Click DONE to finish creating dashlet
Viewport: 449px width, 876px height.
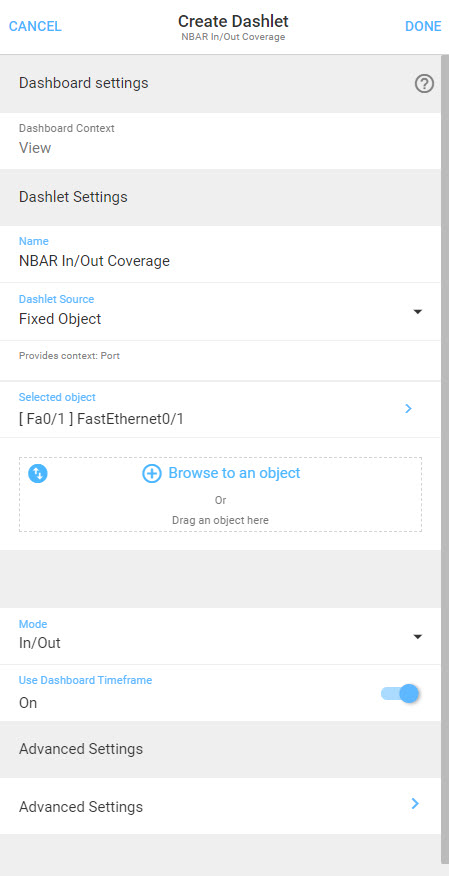[423, 26]
